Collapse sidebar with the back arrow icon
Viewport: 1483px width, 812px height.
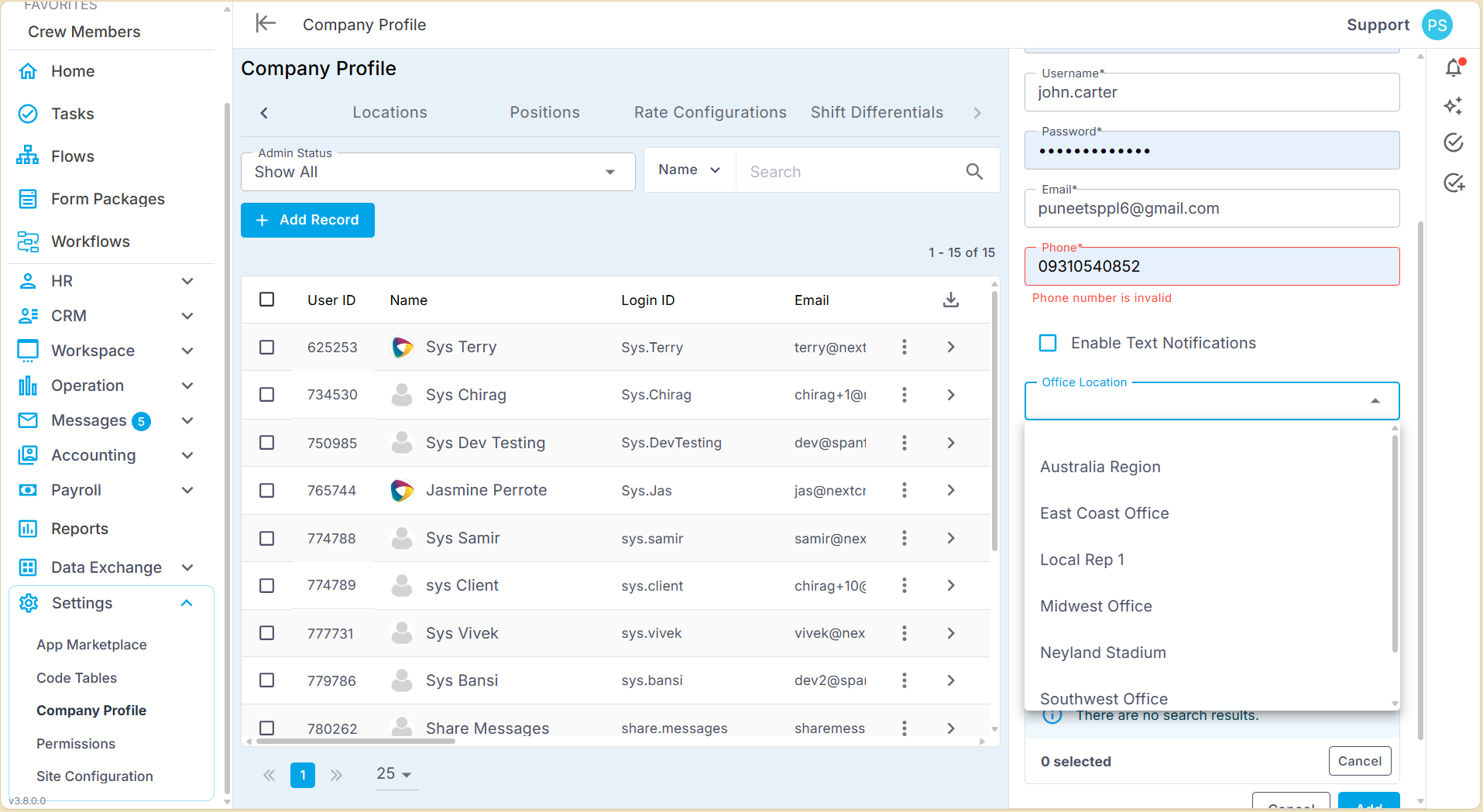[x=266, y=23]
